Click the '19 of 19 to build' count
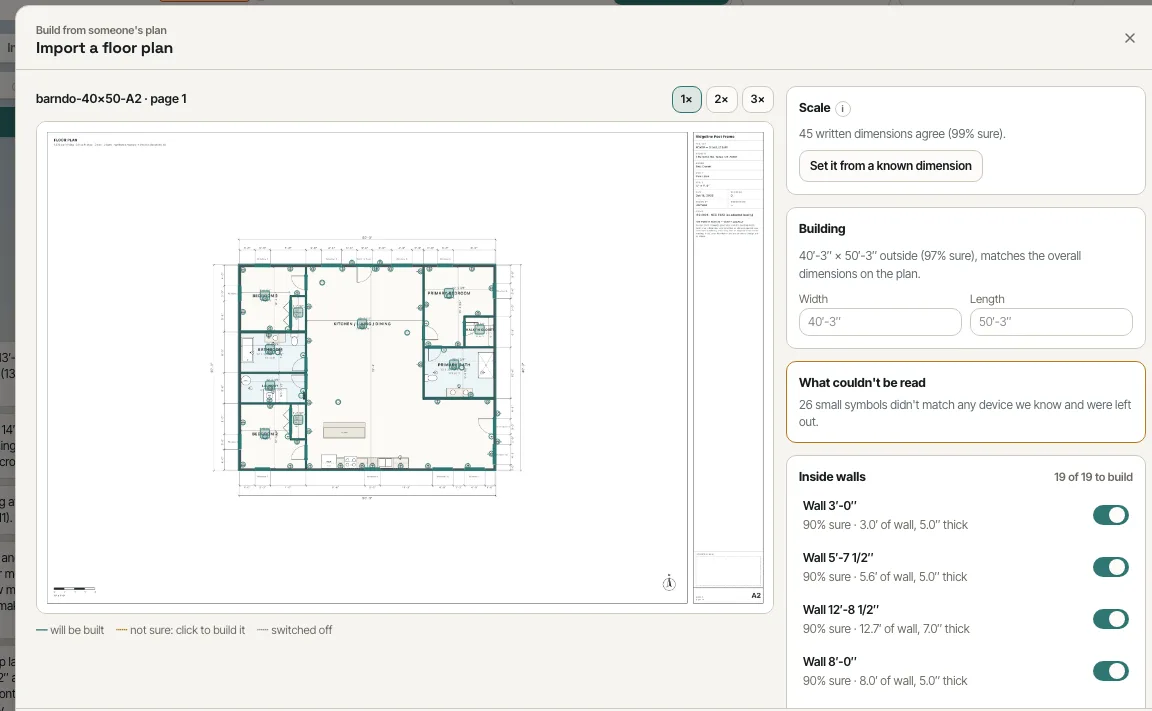The image size is (1152, 711). pos(1093,477)
